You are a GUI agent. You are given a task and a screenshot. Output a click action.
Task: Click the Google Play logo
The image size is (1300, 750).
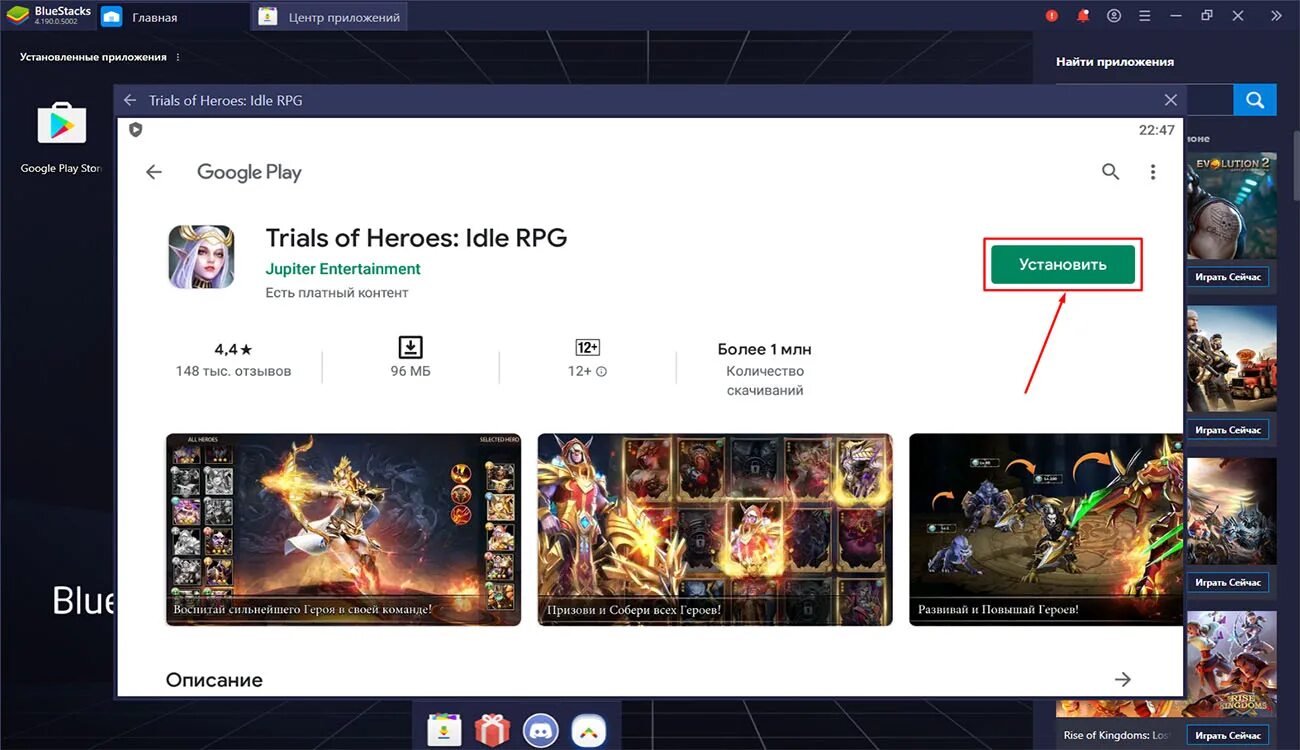coord(249,172)
